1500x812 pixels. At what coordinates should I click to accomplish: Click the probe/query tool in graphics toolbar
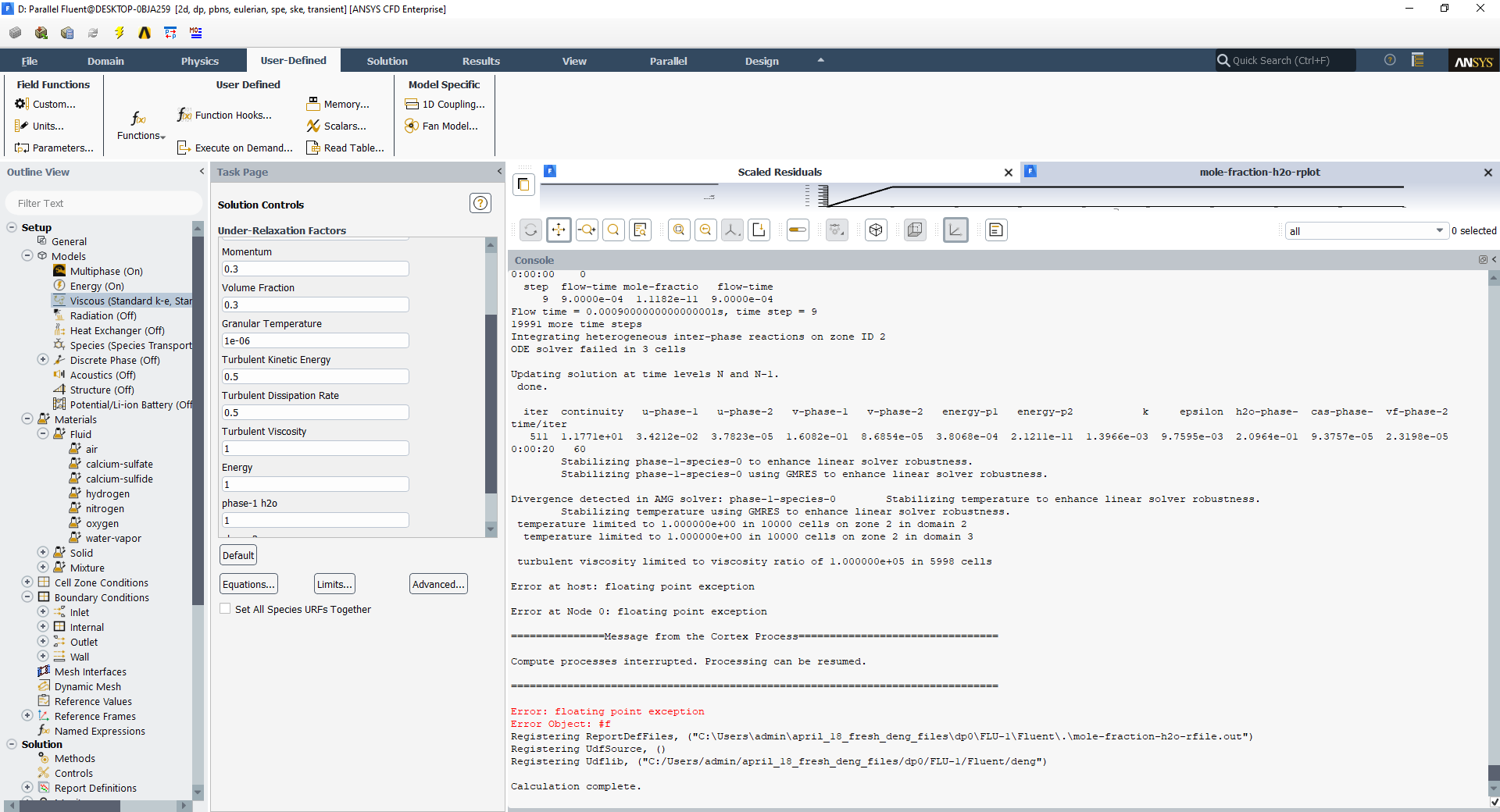click(640, 230)
